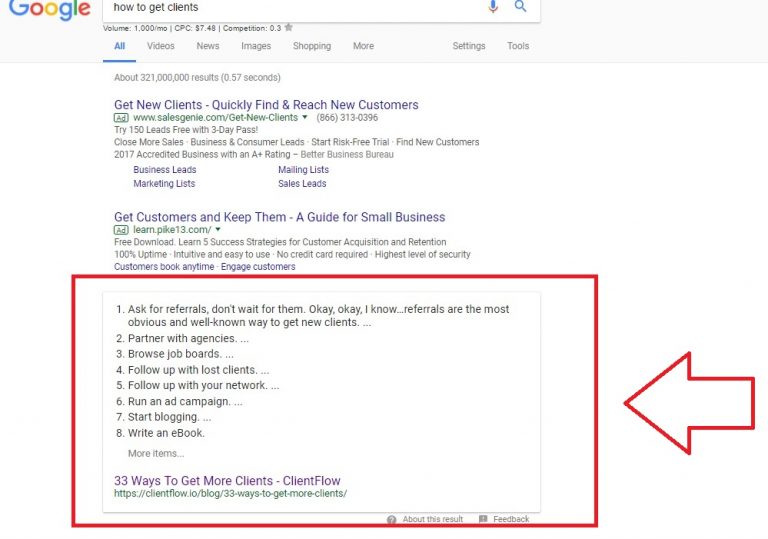Open the Get Customers and Keep Them link
The width and height of the screenshot is (768, 539).
pyautogui.click(x=279, y=217)
